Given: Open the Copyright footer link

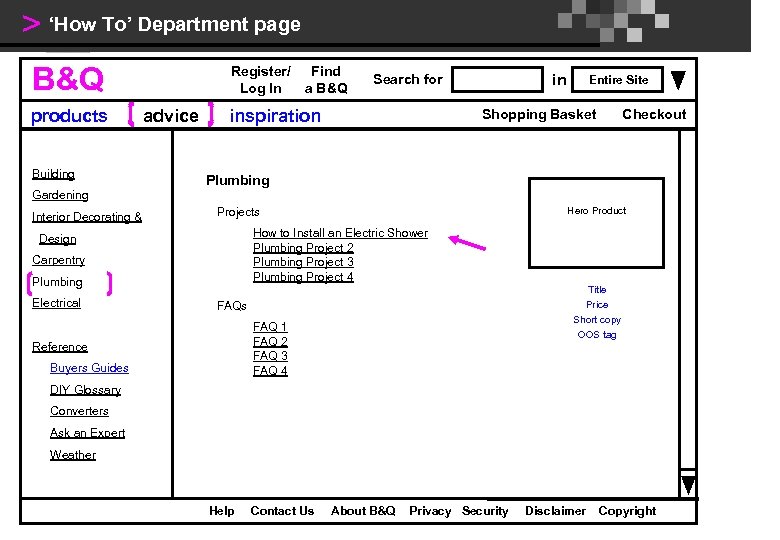Looking at the screenshot, I should point(627,511).
